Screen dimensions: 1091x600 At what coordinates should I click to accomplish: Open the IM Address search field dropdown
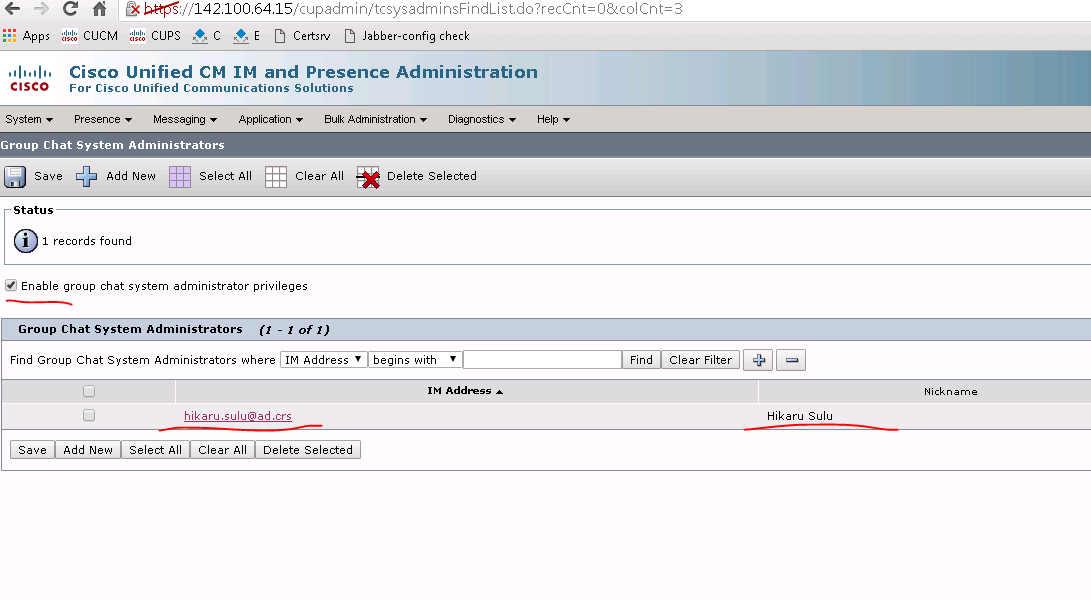pos(324,360)
